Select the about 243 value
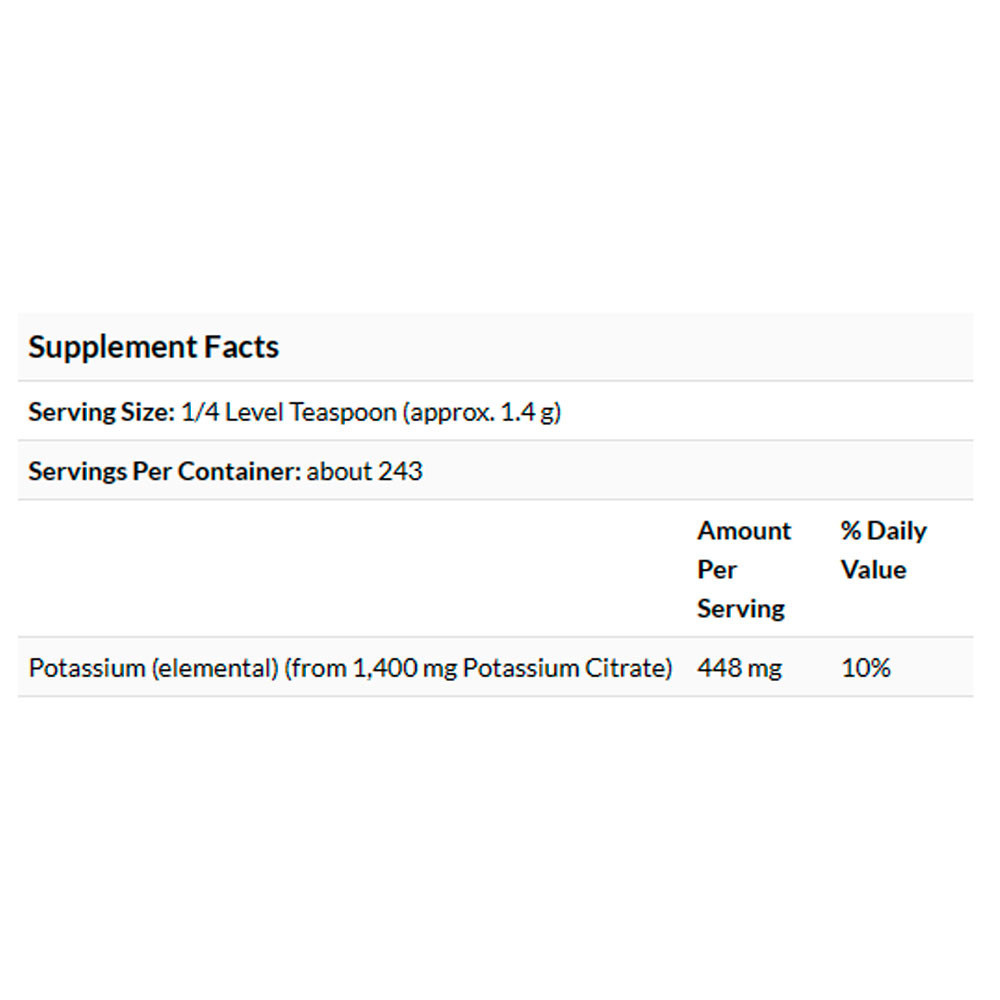The image size is (1000, 1000). point(365,471)
